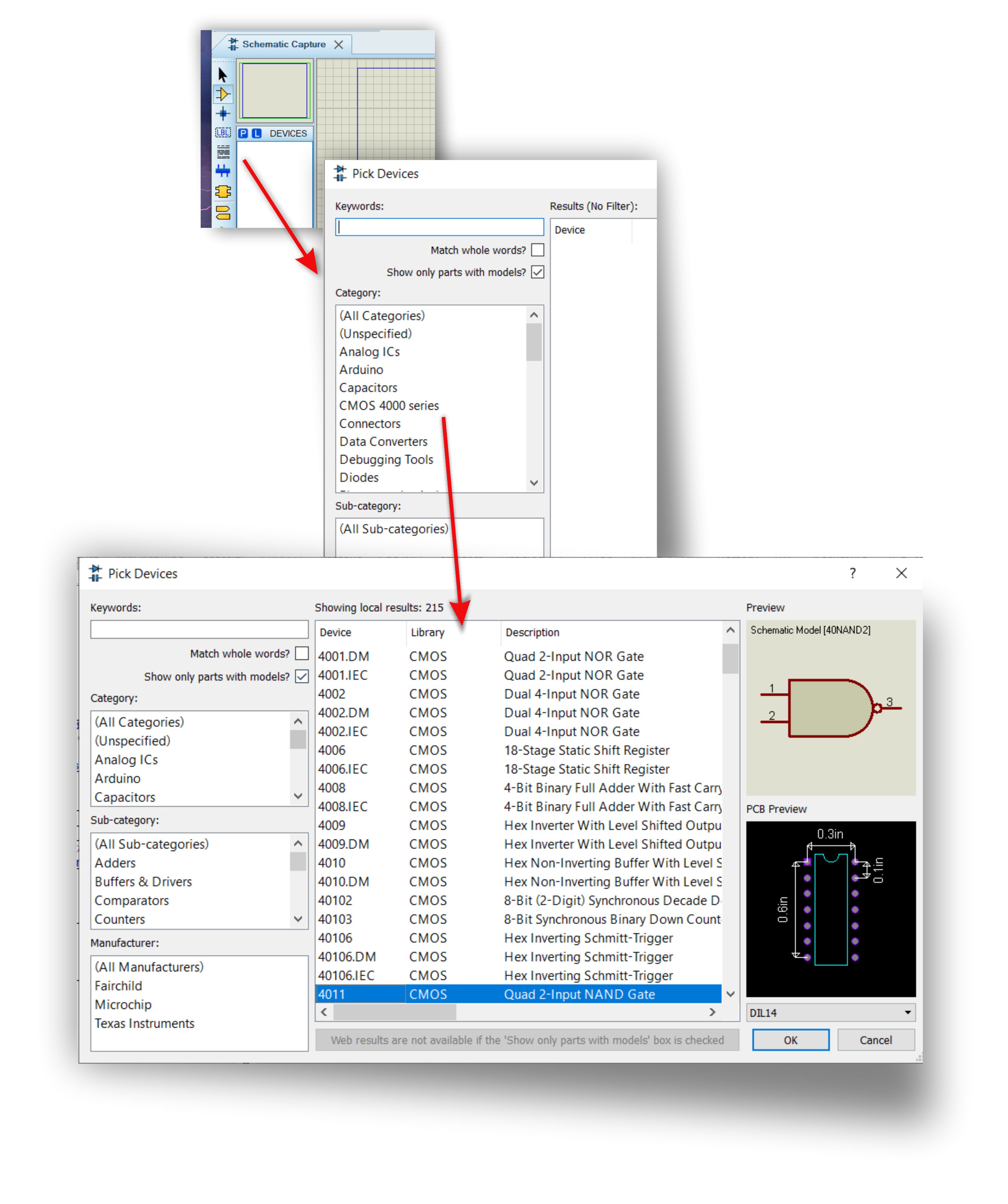This screenshot has height=1204, width=1008.
Task: Select the Buffers & Drivers sub-category
Action: 143,881
